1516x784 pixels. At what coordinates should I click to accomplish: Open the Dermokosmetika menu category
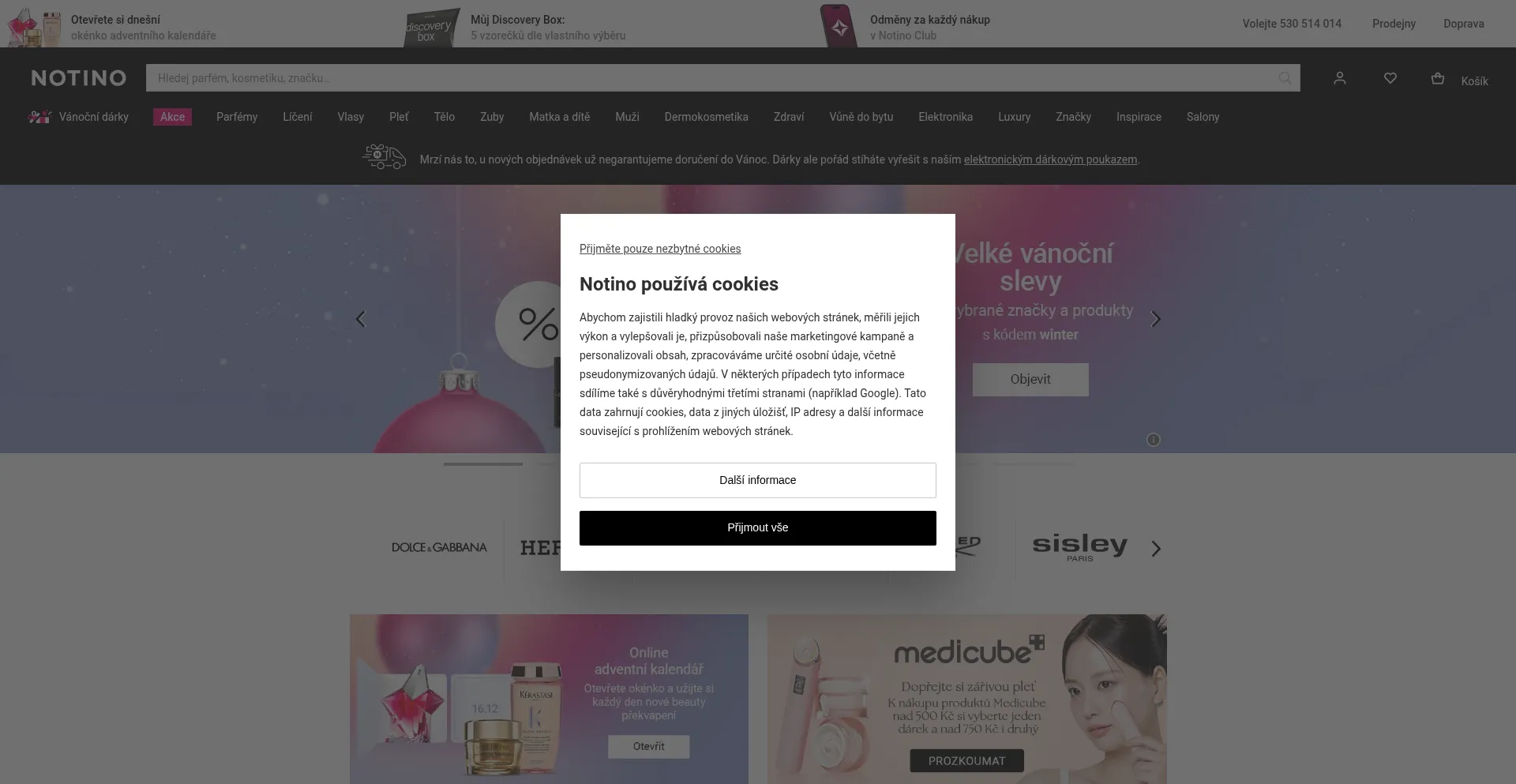coord(706,117)
